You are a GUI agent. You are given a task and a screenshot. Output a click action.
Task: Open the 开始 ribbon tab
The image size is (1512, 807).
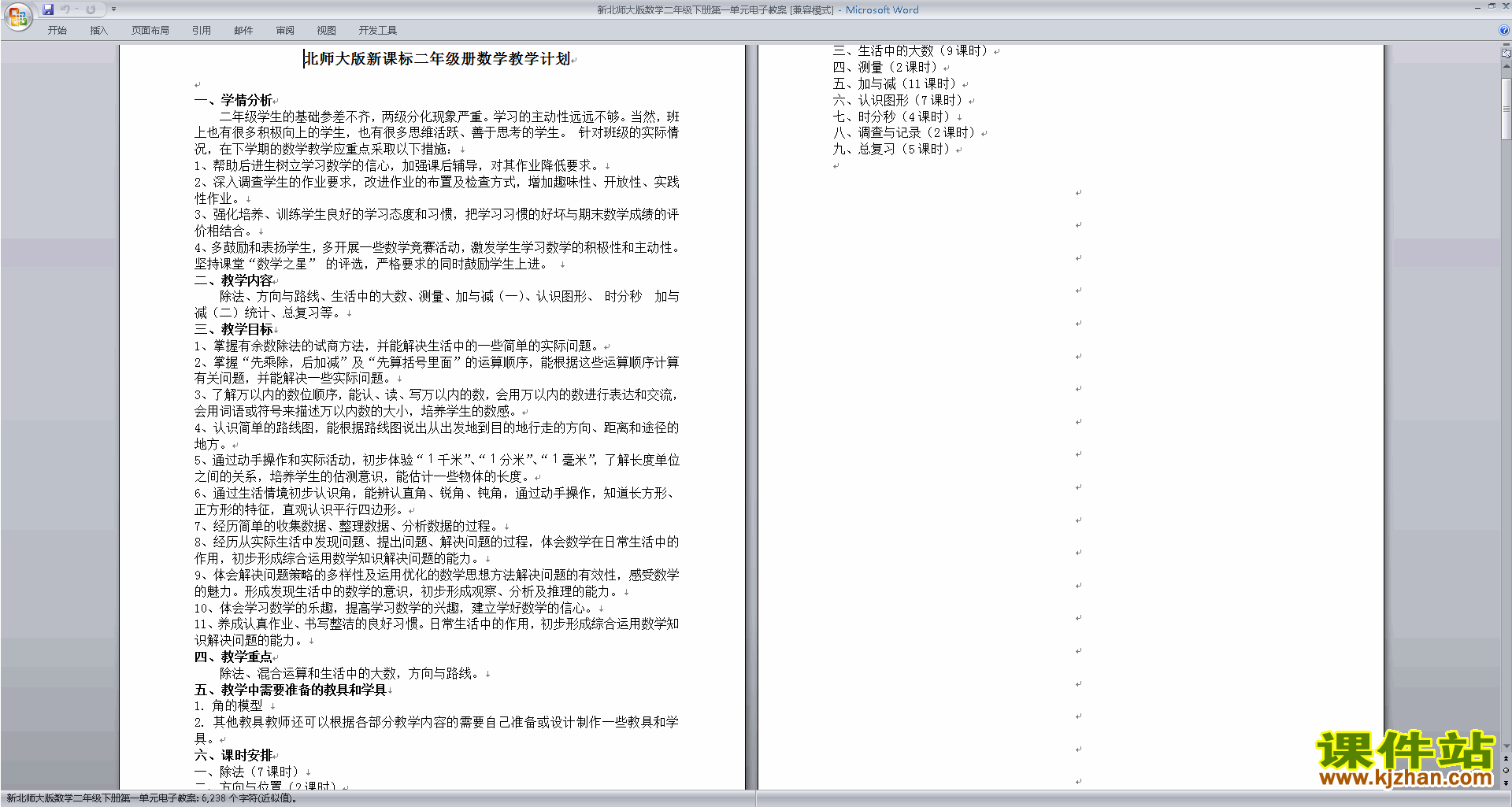[57, 31]
